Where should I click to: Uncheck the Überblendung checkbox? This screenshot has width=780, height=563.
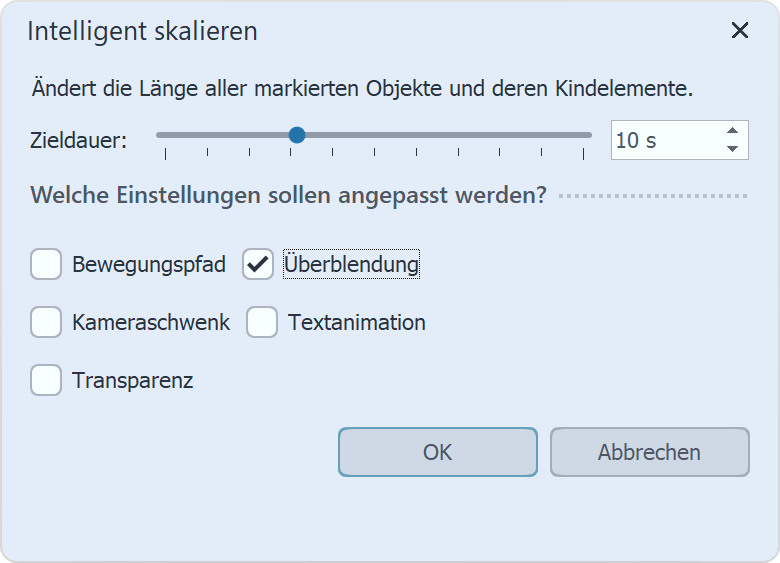259,265
